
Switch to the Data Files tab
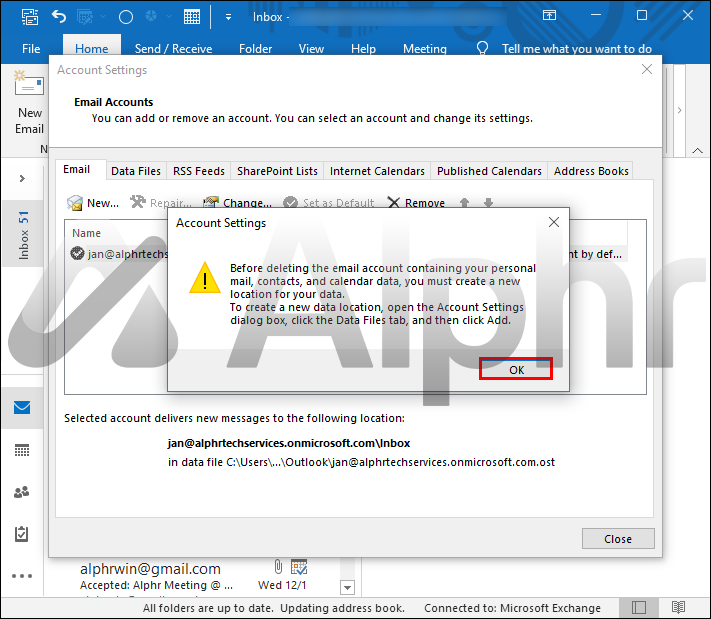tap(136, 171)
